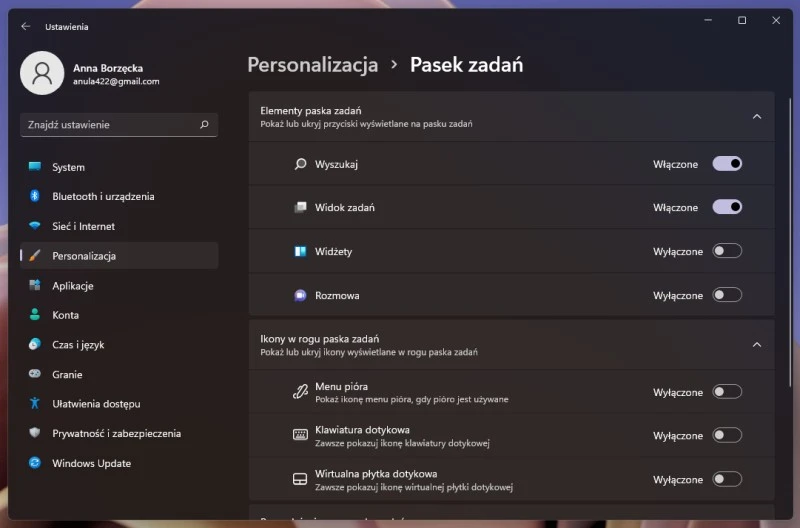800x528 pixels.
Task: Click the Bluetooth i urządzenia icon
Action: coord(35,196)
